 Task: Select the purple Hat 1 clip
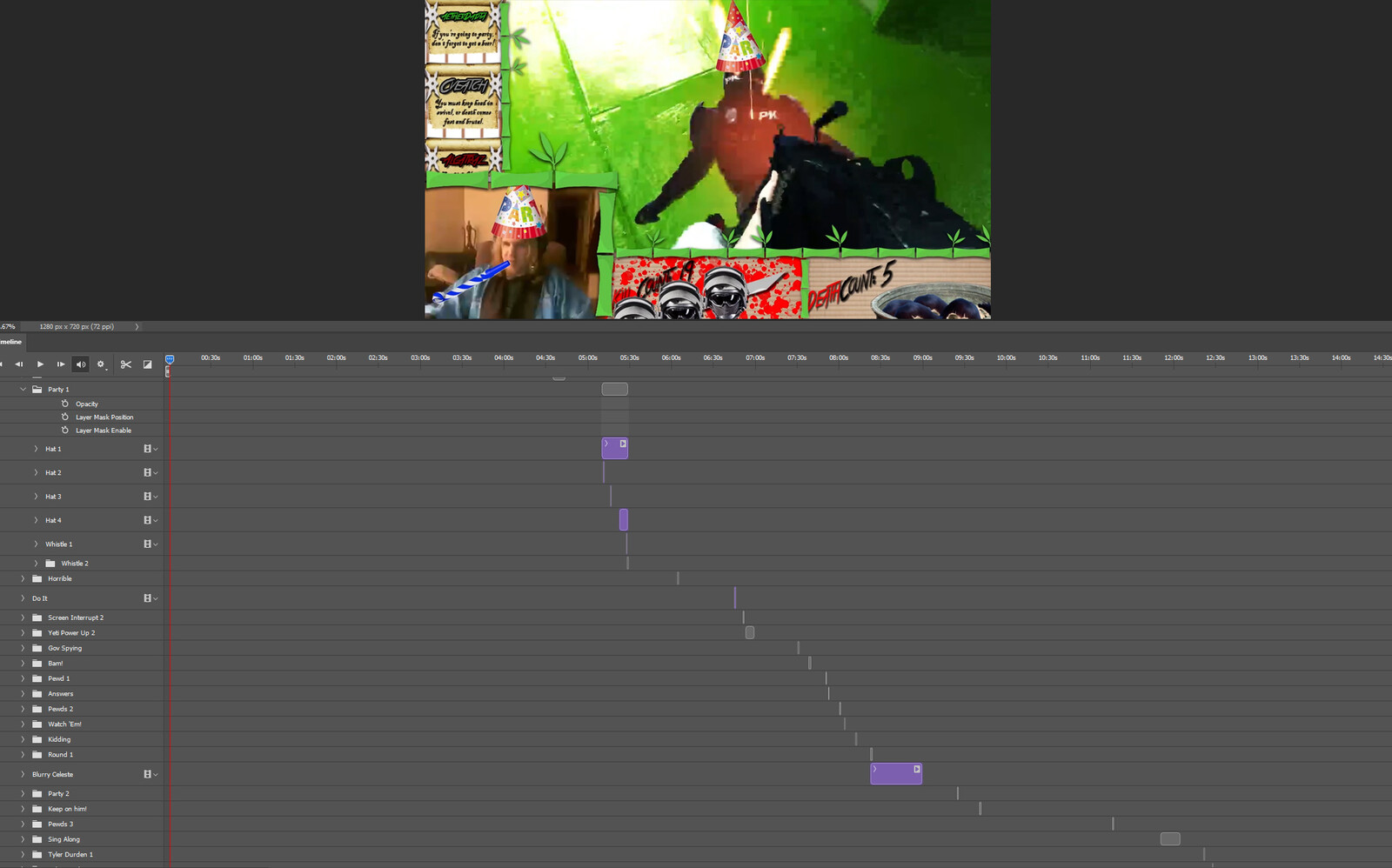click(x=614, y=448)
